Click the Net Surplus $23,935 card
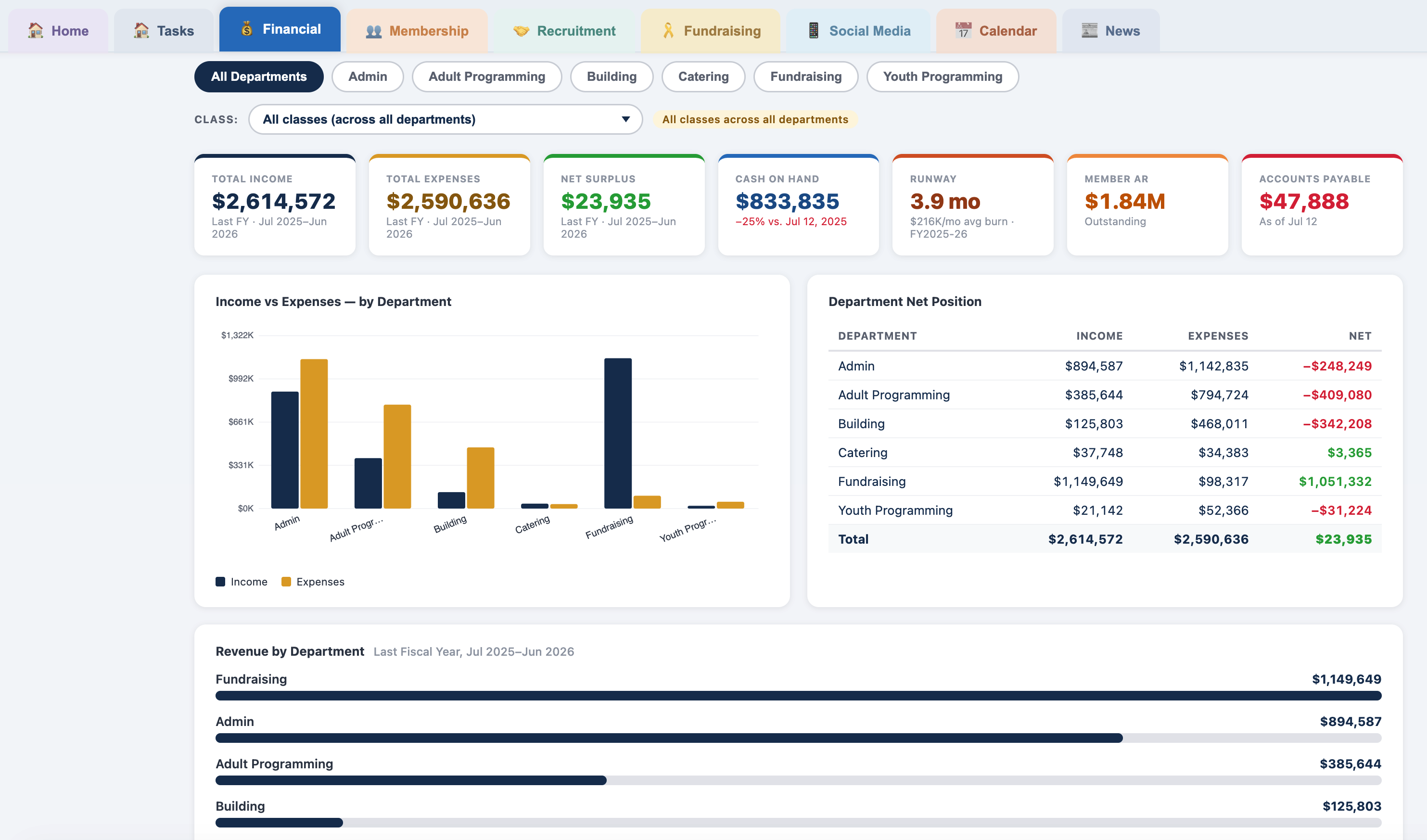The height and width of the screenshot is (840, 1427). coord(624,205)
